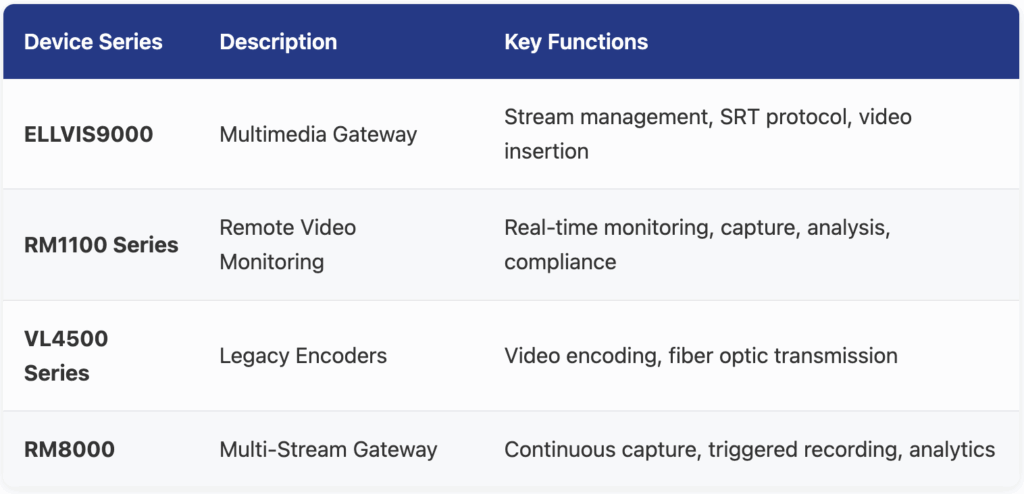Select the Multi-Stream Gateway description

(x=328, y=450)
